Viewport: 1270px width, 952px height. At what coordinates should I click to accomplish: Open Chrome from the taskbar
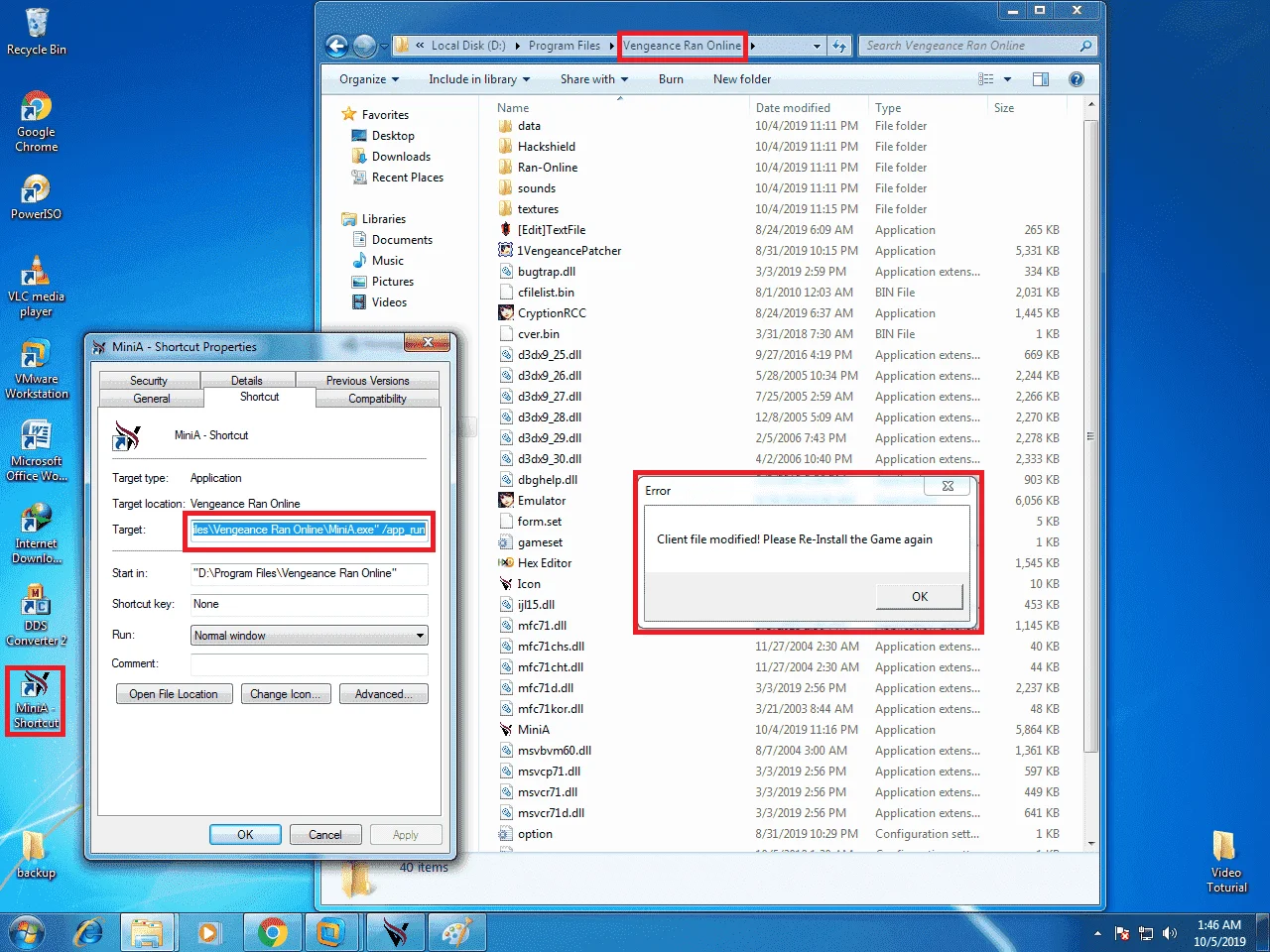[272, 933]
